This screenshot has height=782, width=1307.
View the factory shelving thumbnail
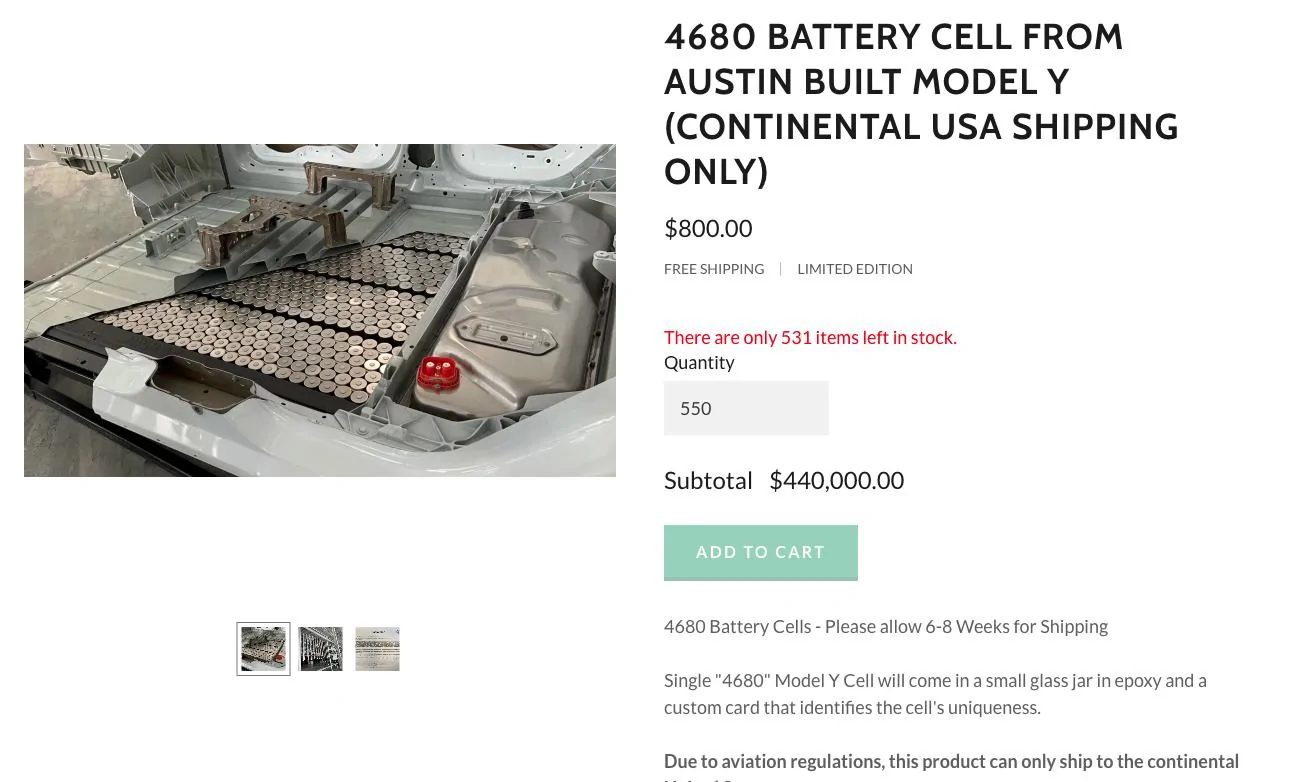click(x=320, y=649)
